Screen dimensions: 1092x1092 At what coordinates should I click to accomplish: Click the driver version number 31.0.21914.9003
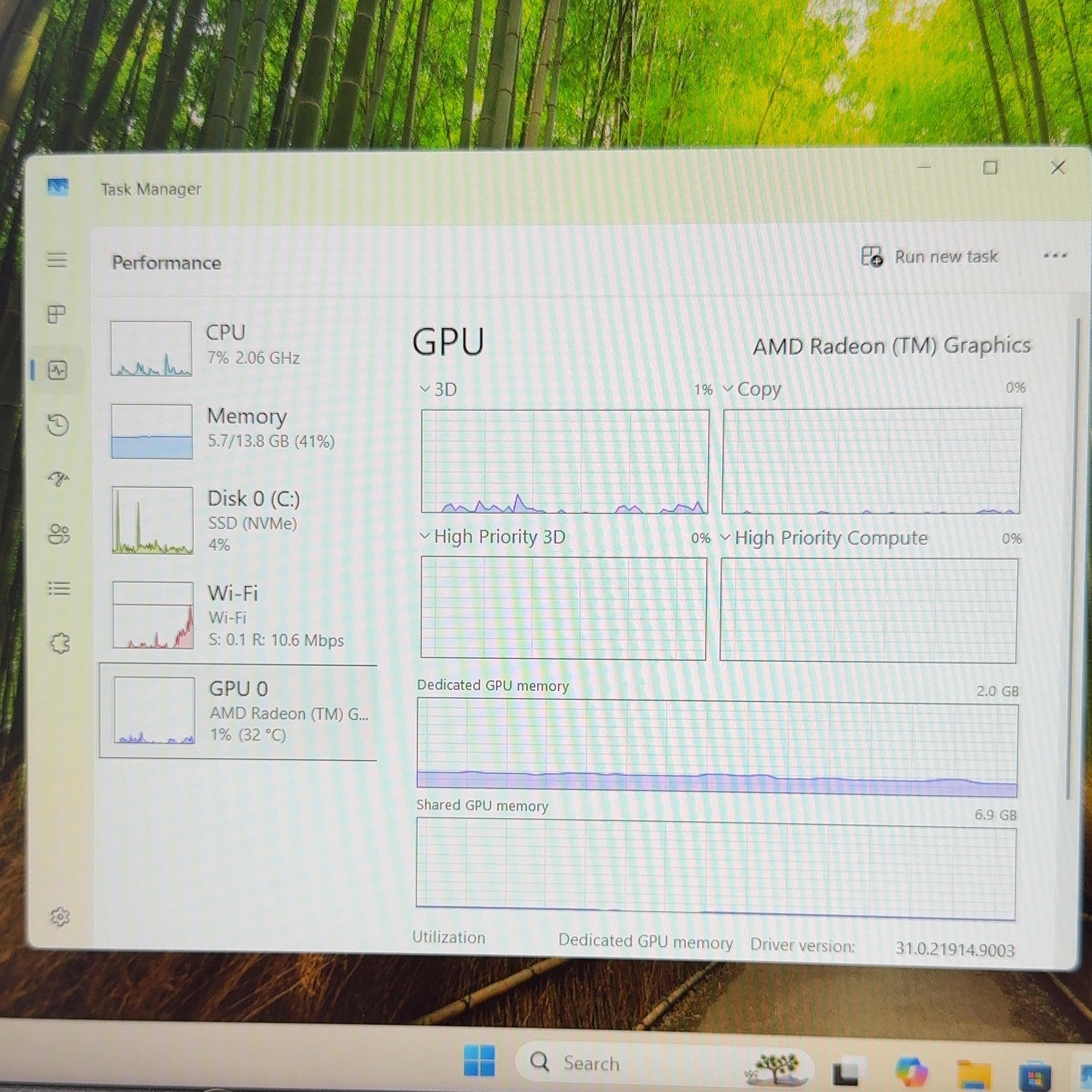(955, 949)
